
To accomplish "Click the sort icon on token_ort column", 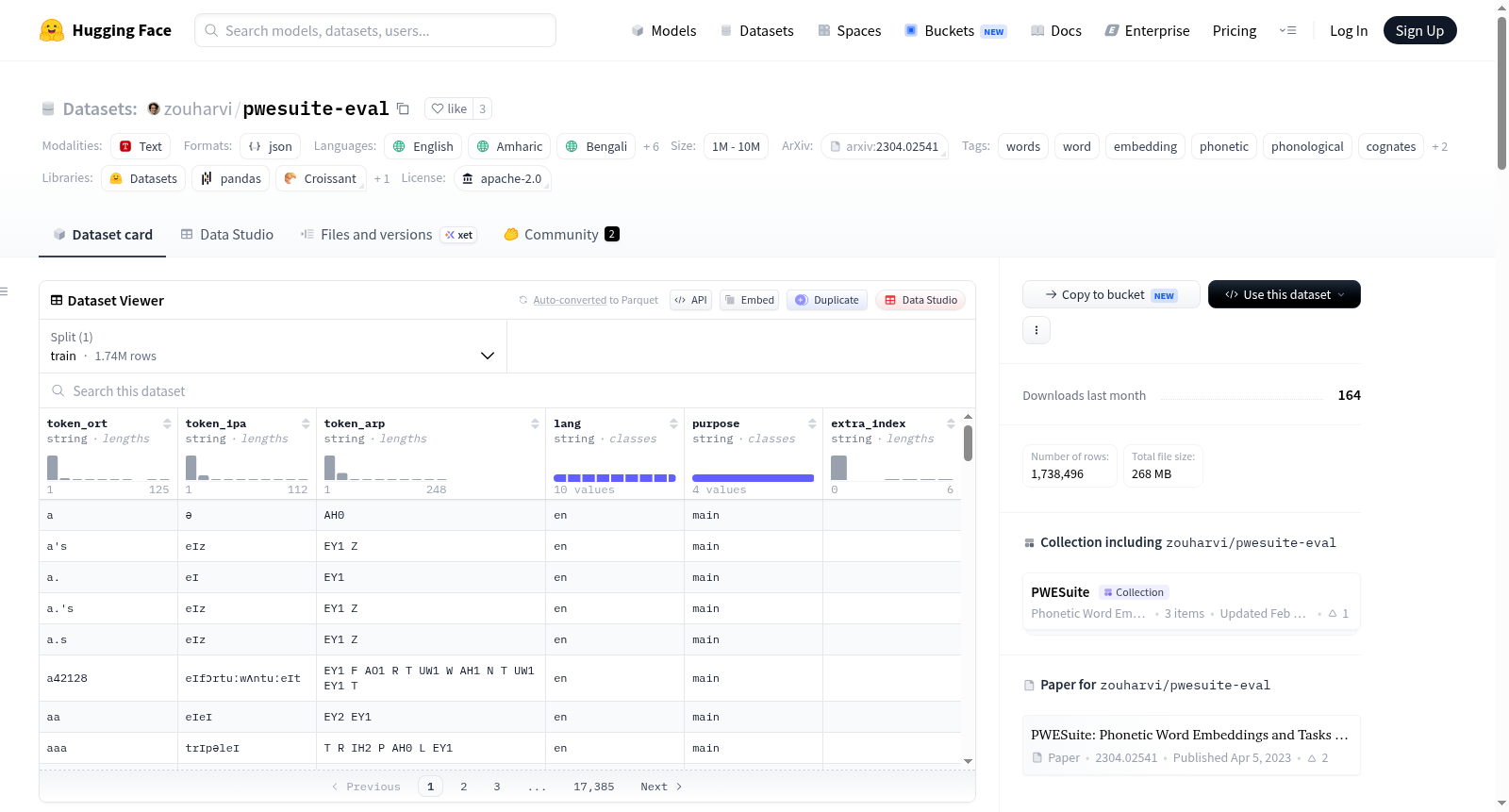I will [x=167, y=423].
